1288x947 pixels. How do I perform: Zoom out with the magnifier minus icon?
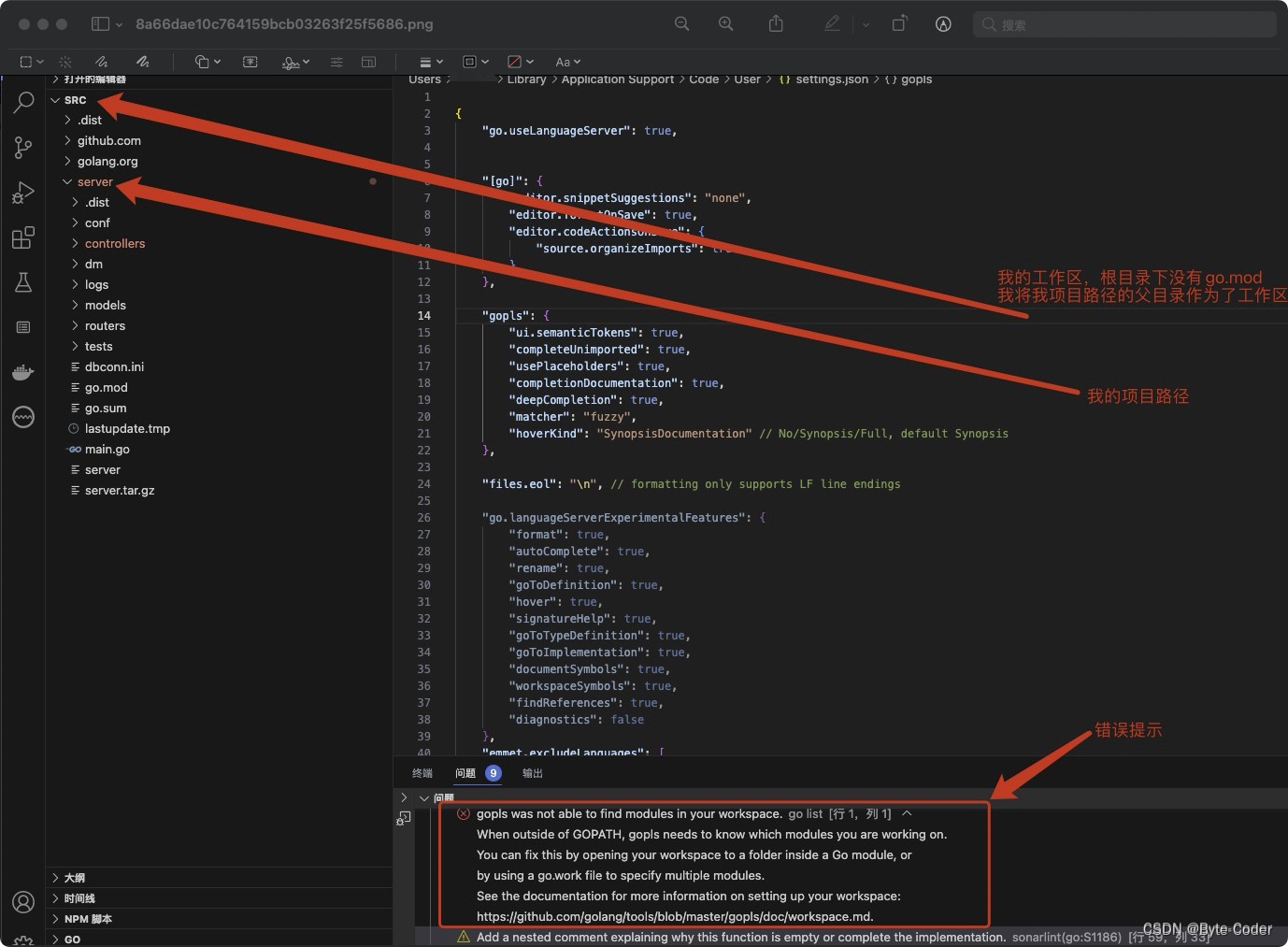coord(682,24)
